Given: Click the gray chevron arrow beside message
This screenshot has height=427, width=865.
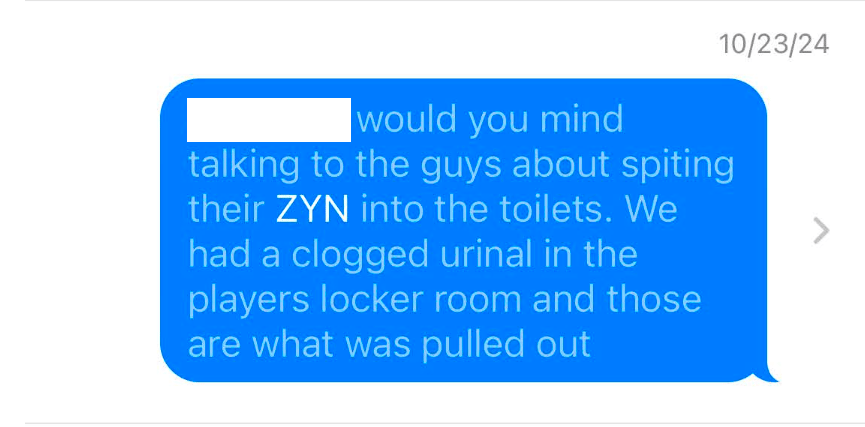Looking at the screenshot, I should 821,231.
